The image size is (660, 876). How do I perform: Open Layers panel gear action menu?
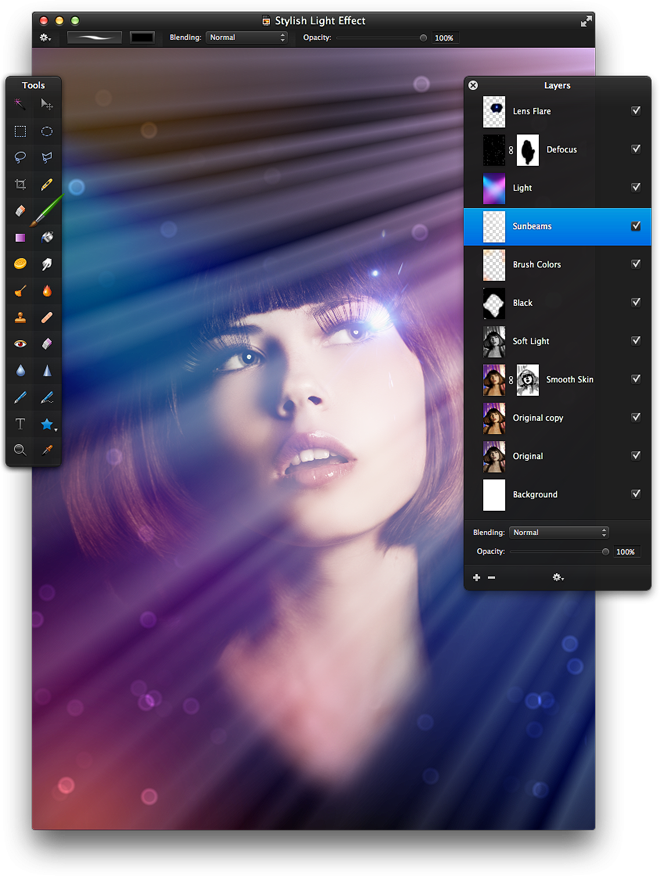click(558, 577)
